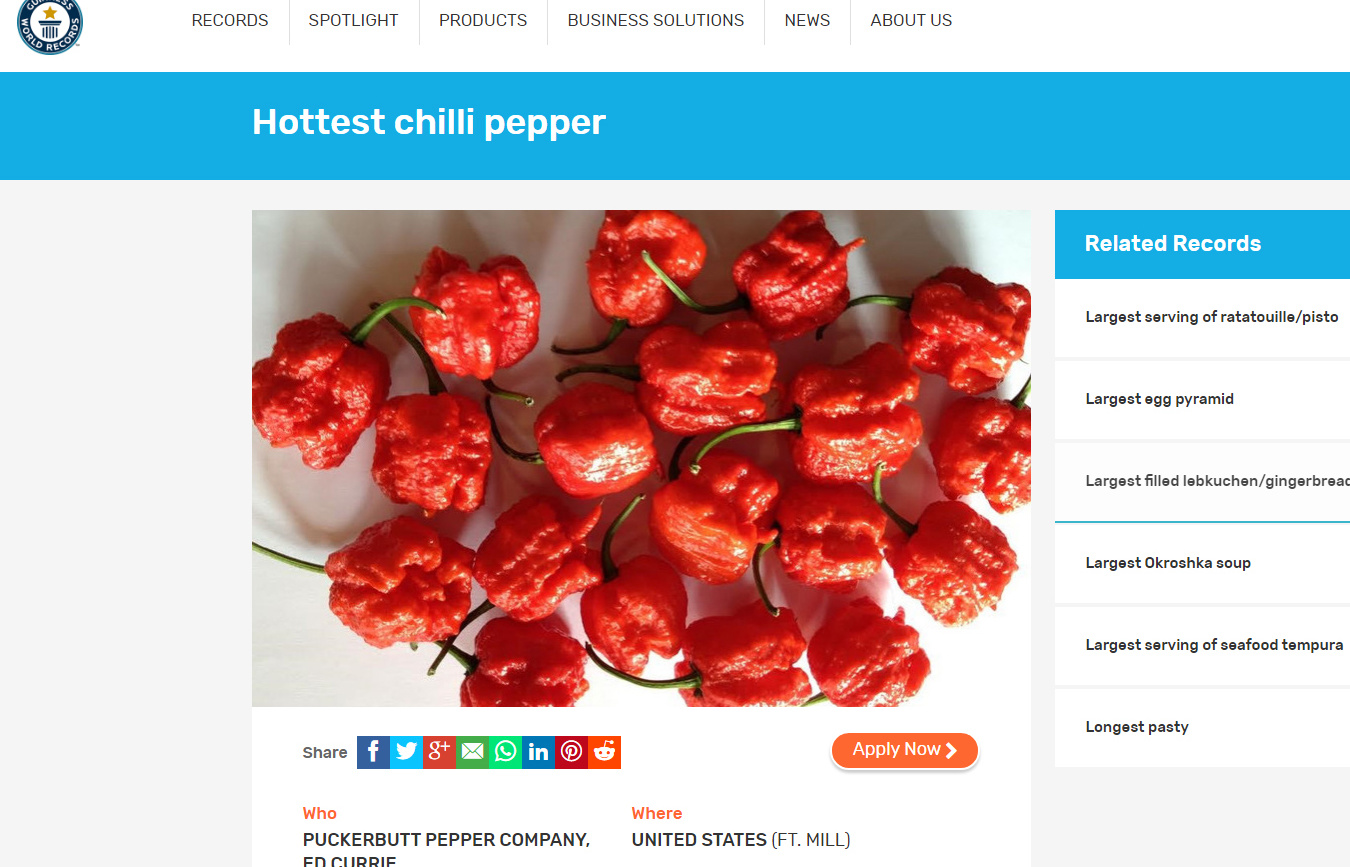1350x867 pixels.
Task: Open the Spotlight menu
Action: coord(353,20)
